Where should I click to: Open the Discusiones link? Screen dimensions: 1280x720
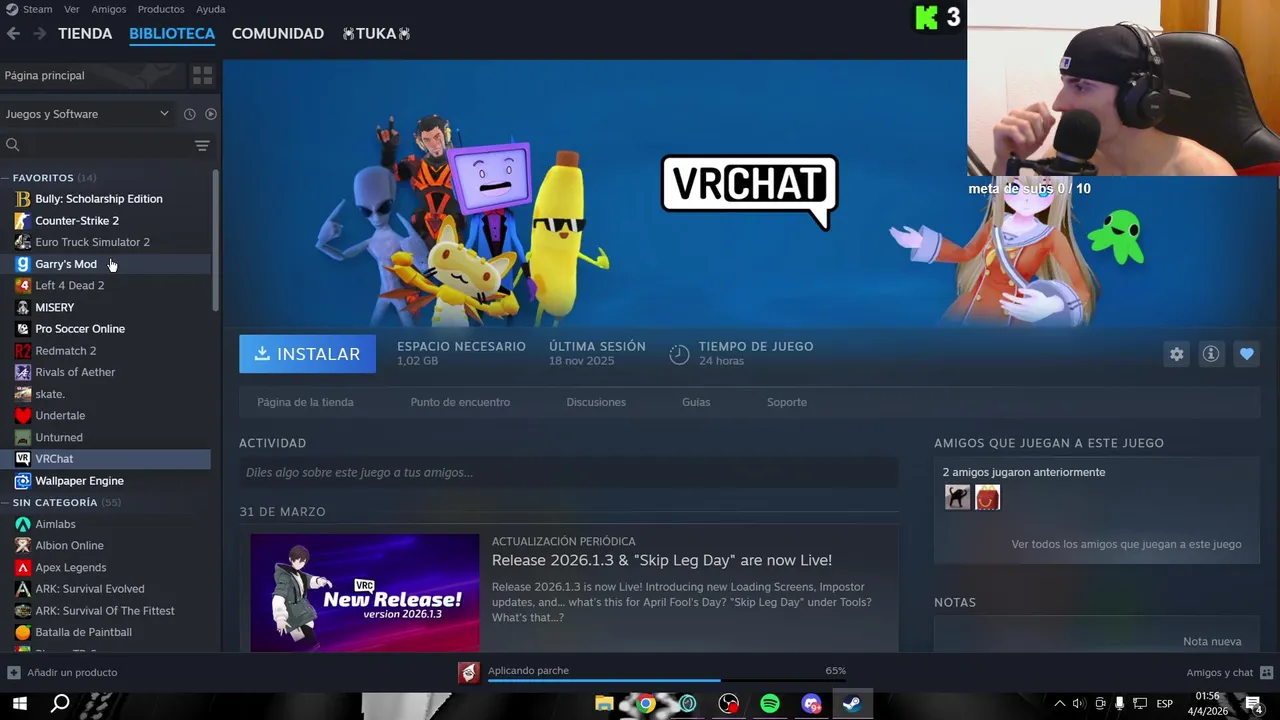coord(596,402)
